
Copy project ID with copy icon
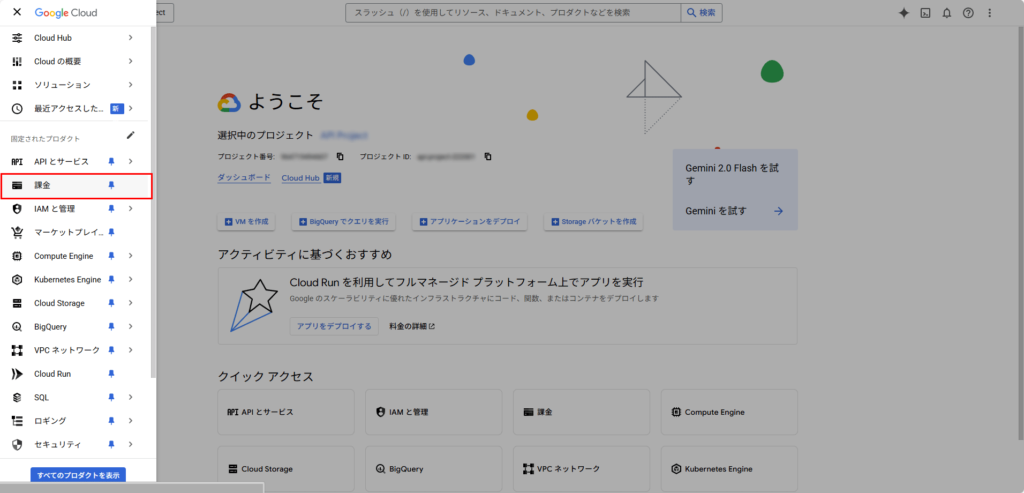488,157
